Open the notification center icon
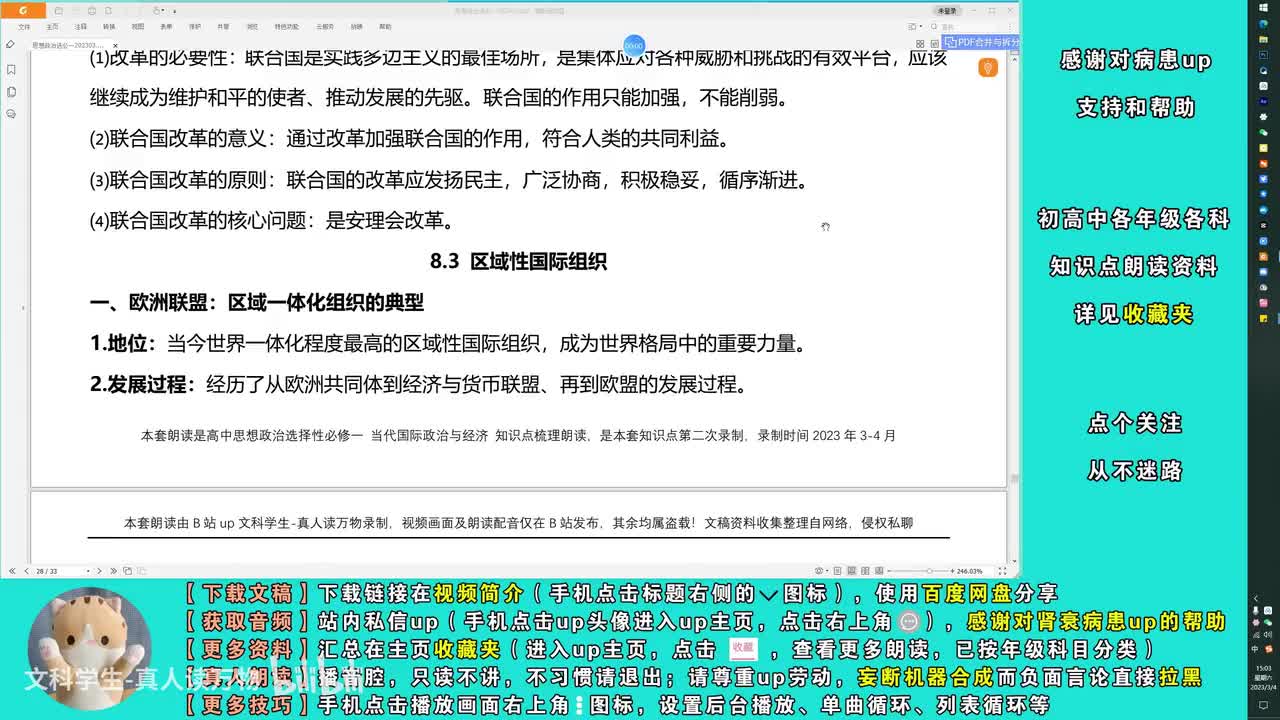1280x720 pixels. click(x=1264, y=704)
